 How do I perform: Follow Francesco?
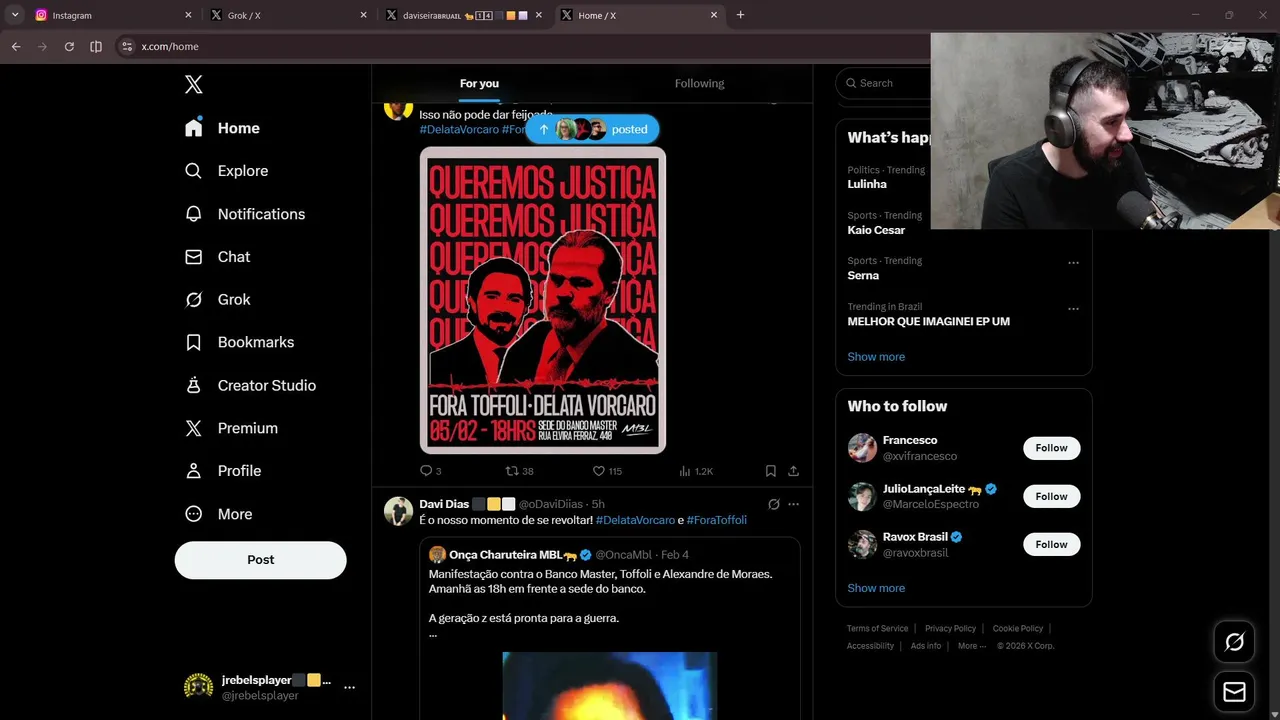[x=1051, y=448]
